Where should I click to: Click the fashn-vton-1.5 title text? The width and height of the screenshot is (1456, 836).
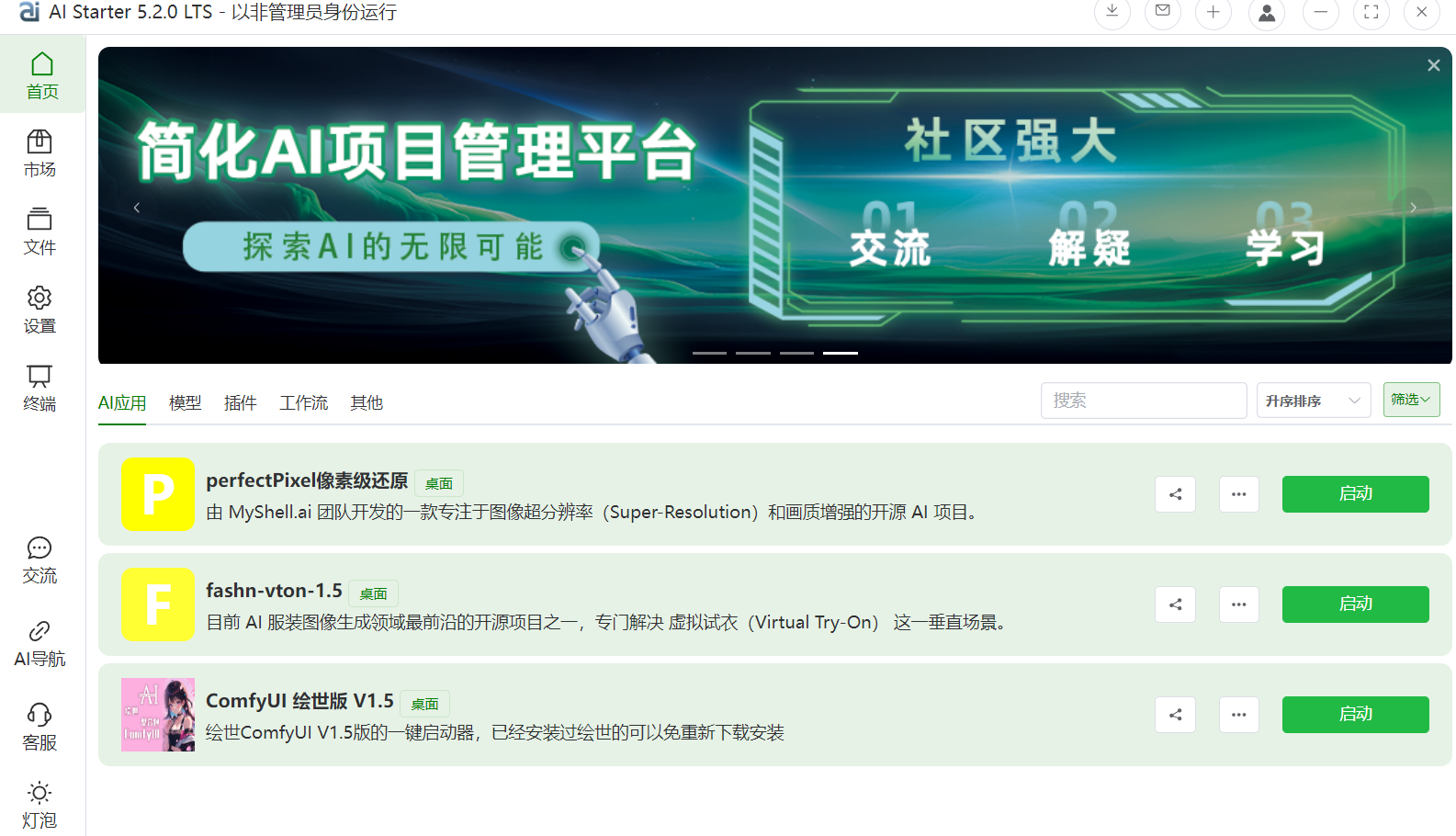click(x=274, y=591)
